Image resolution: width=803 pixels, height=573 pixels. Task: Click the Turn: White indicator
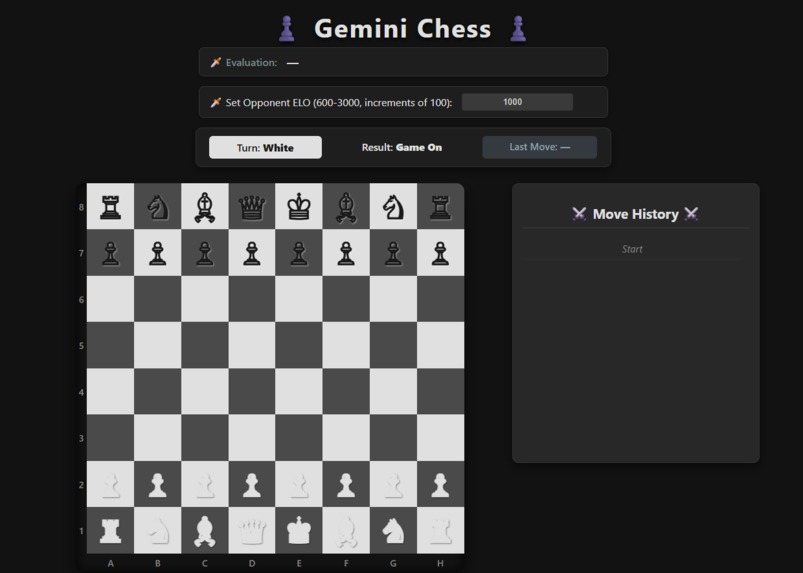(265, 147)
